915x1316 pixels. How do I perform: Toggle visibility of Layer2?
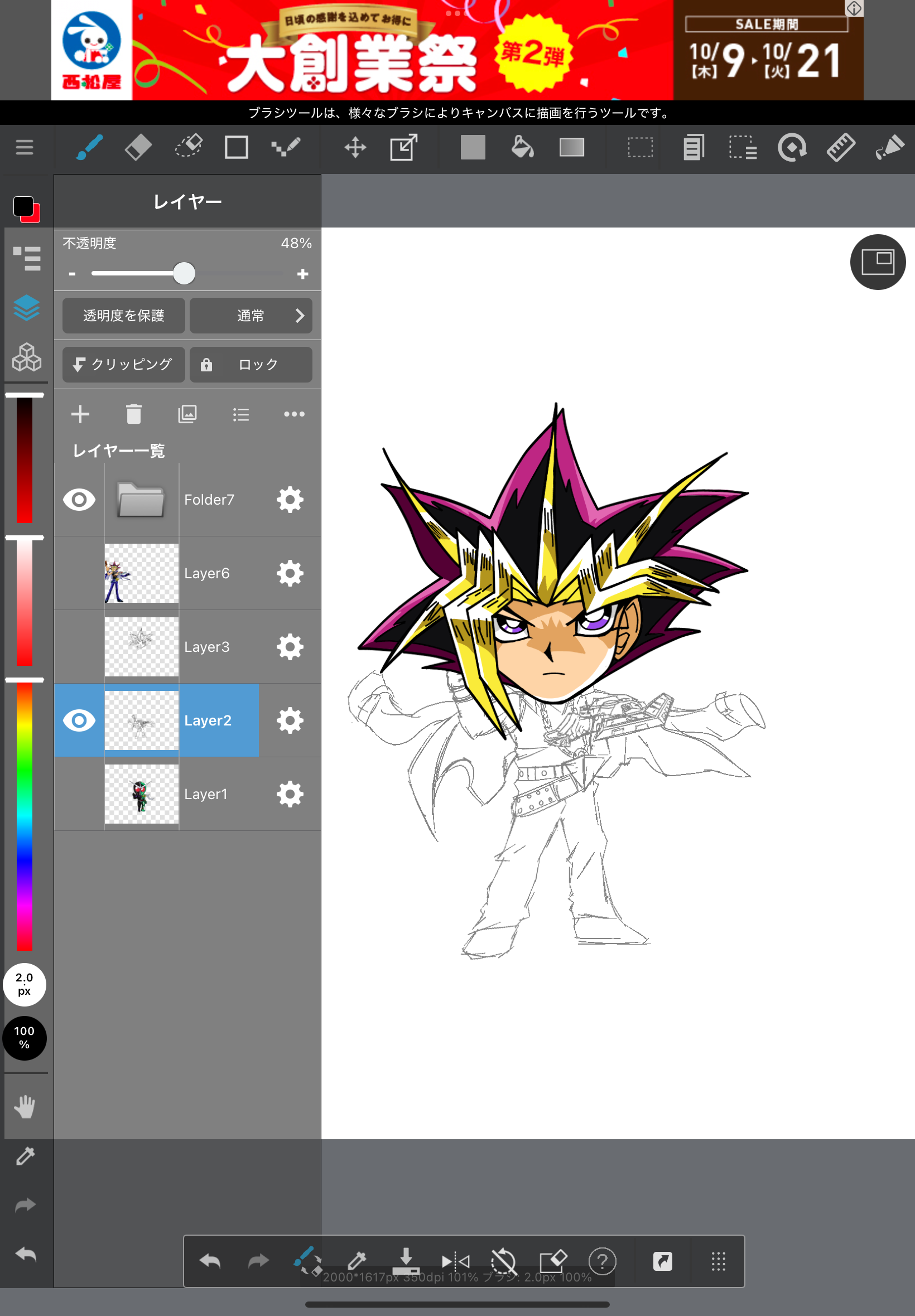(79, 721)
